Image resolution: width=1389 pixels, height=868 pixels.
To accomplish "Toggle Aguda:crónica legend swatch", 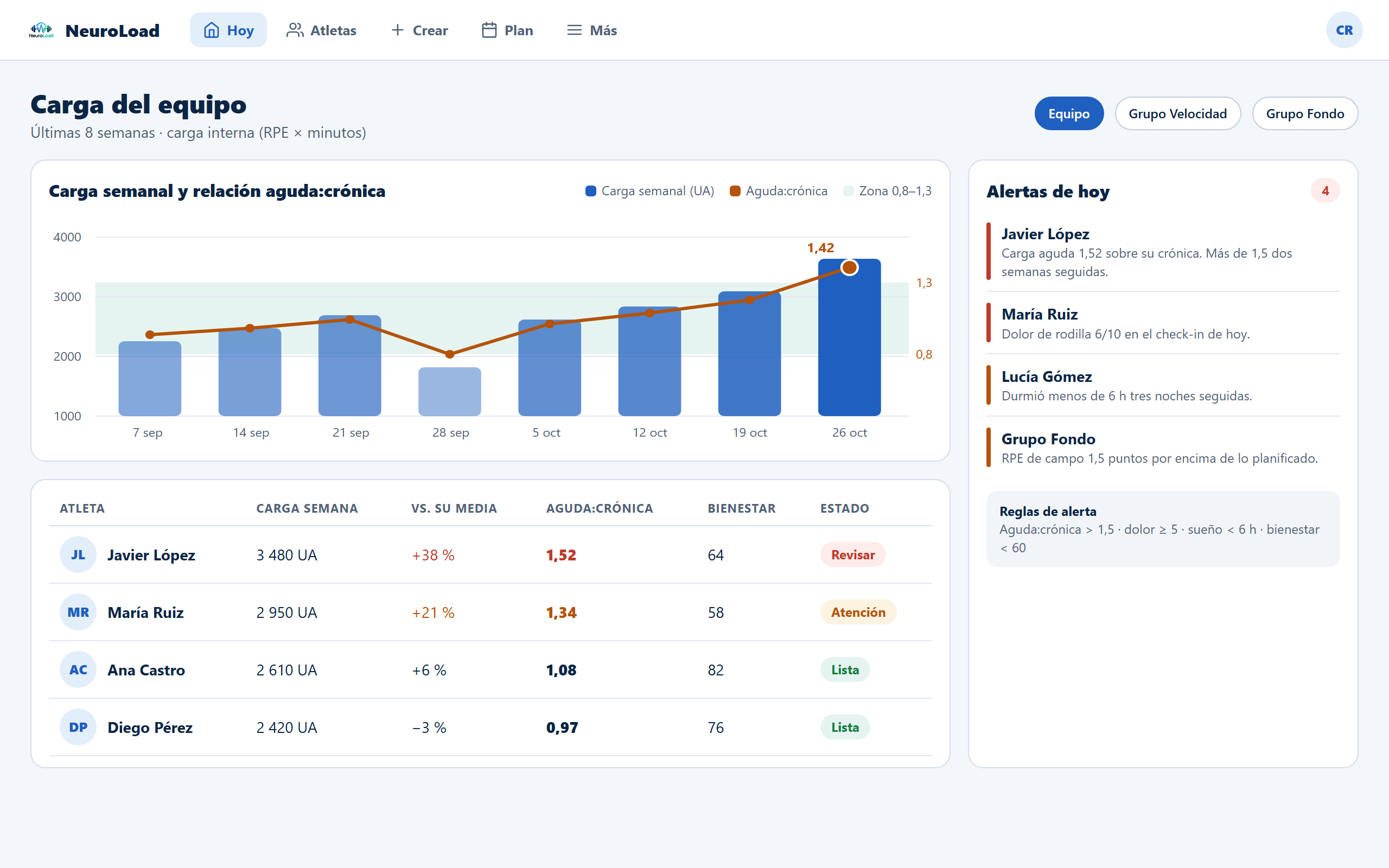I will coord(735,191).
